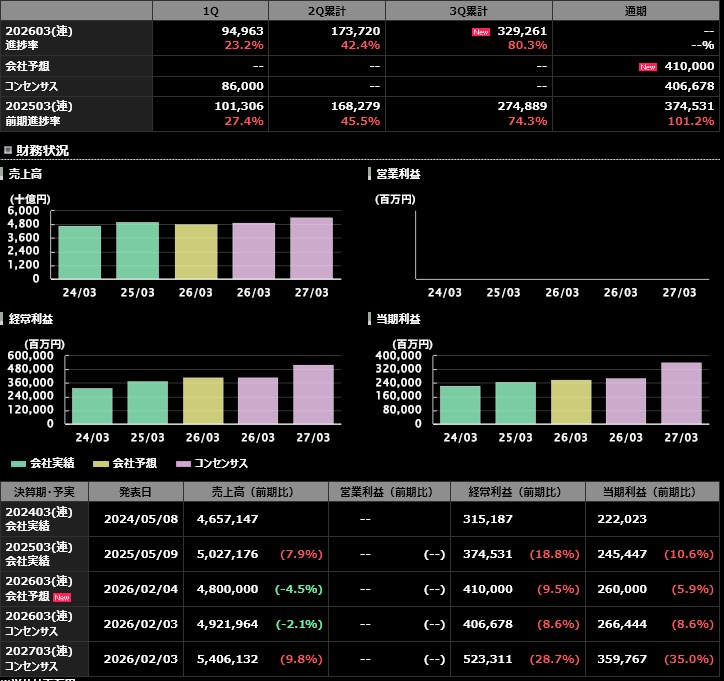This screenshot has width=724, height=681.
Task: Click the square icon beside 財務状況 heading
Action: [x=7, y=151]
